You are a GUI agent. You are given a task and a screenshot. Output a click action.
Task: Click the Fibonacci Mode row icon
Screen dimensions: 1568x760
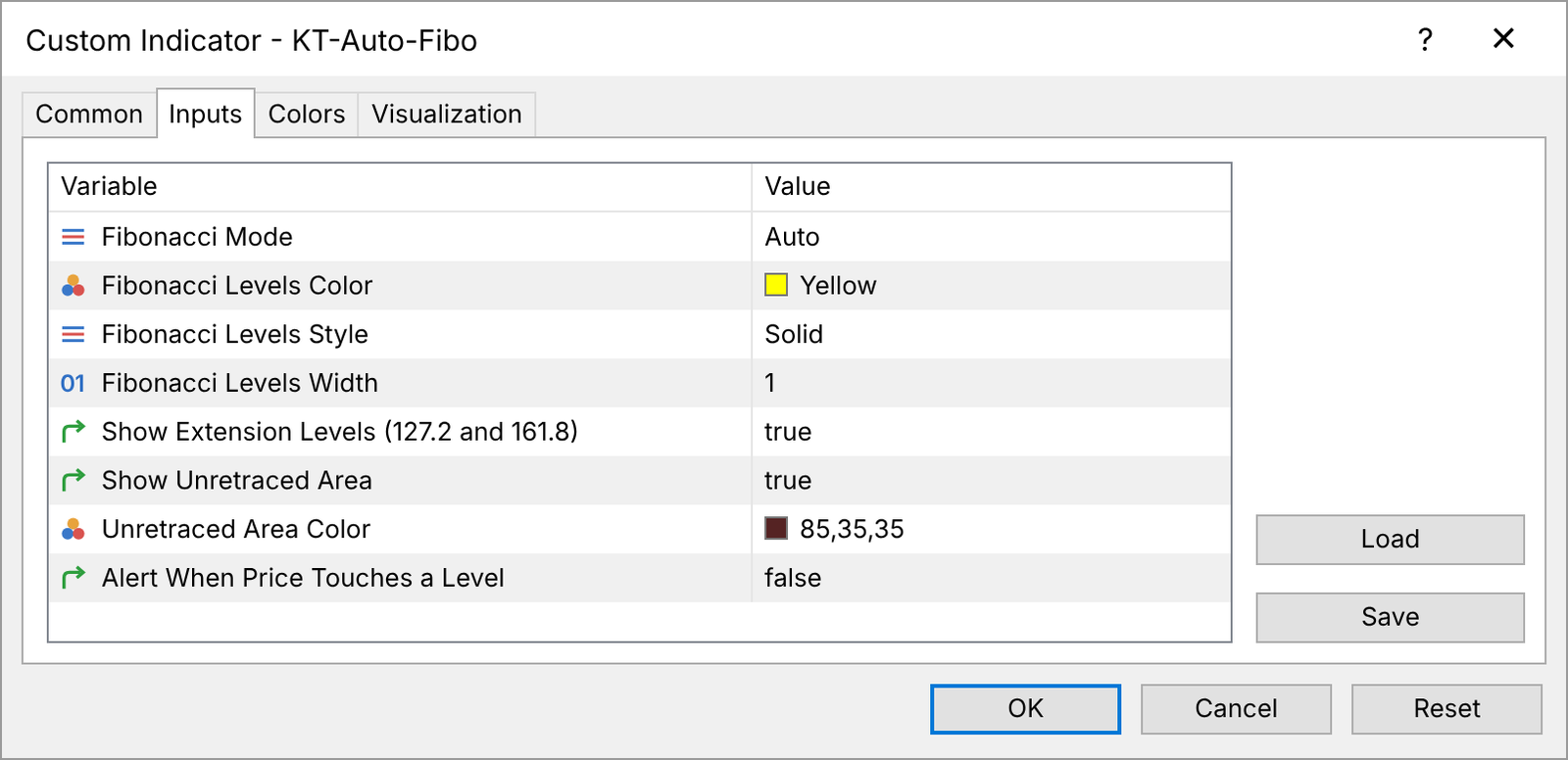point(73,237)
